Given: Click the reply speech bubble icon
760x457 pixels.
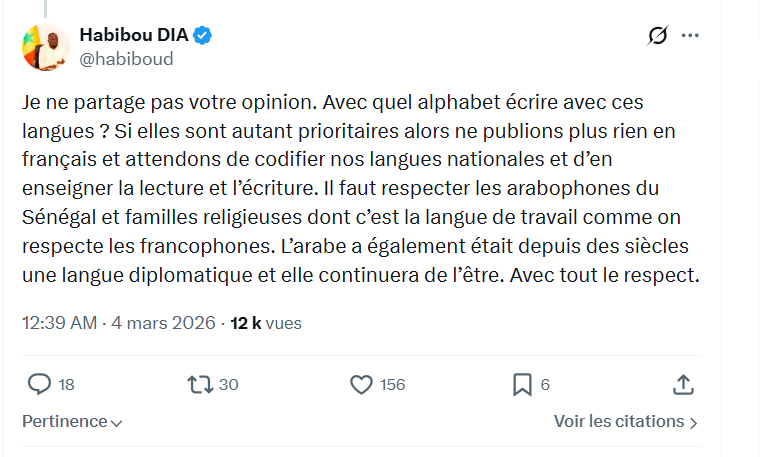Looking at the screenshot, I should [39, 384].
